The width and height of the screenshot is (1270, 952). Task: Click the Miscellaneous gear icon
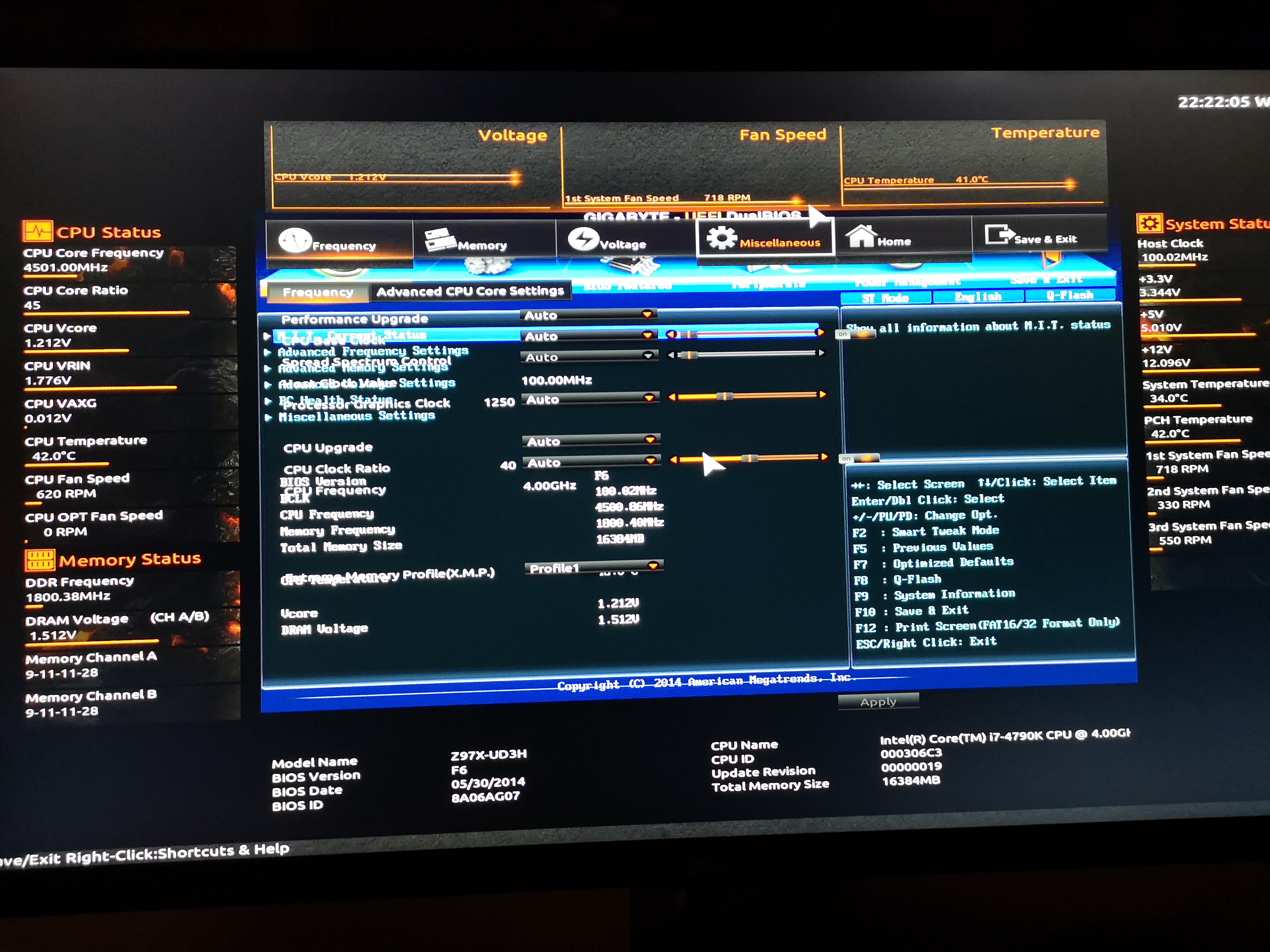(722, 238)
